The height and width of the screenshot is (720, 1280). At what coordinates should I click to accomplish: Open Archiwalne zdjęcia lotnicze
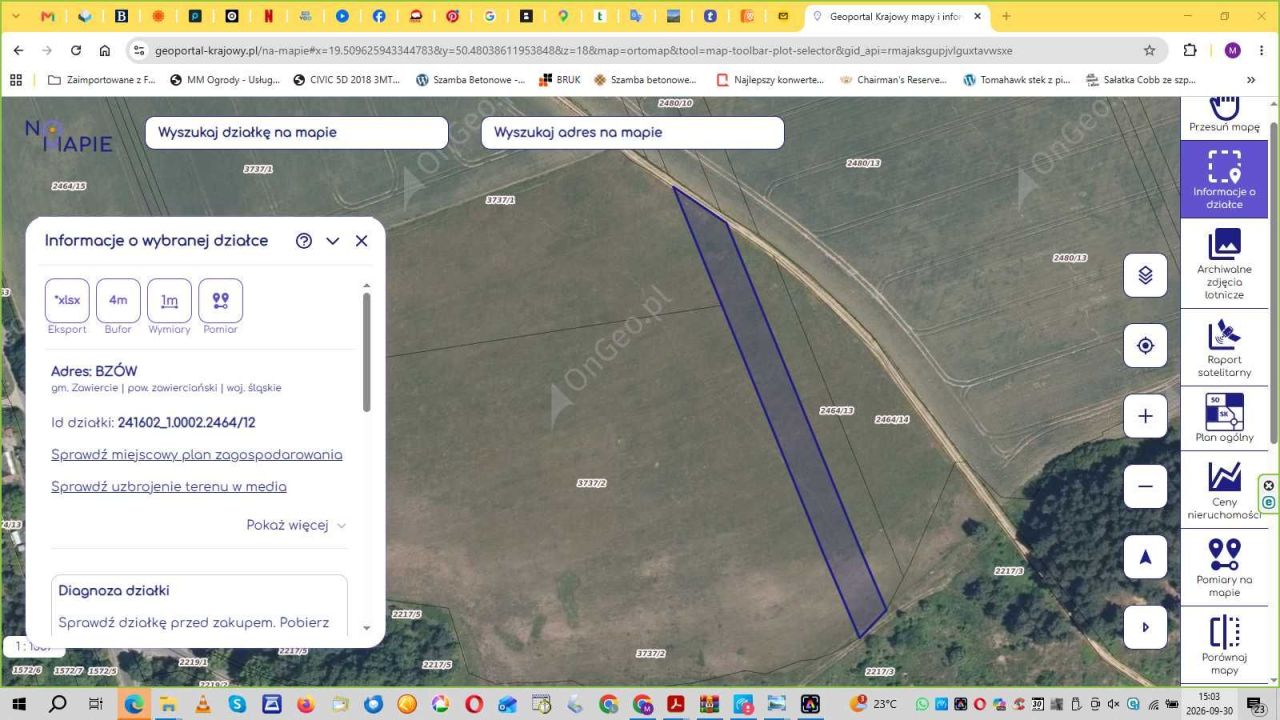tap(1224, 264)
